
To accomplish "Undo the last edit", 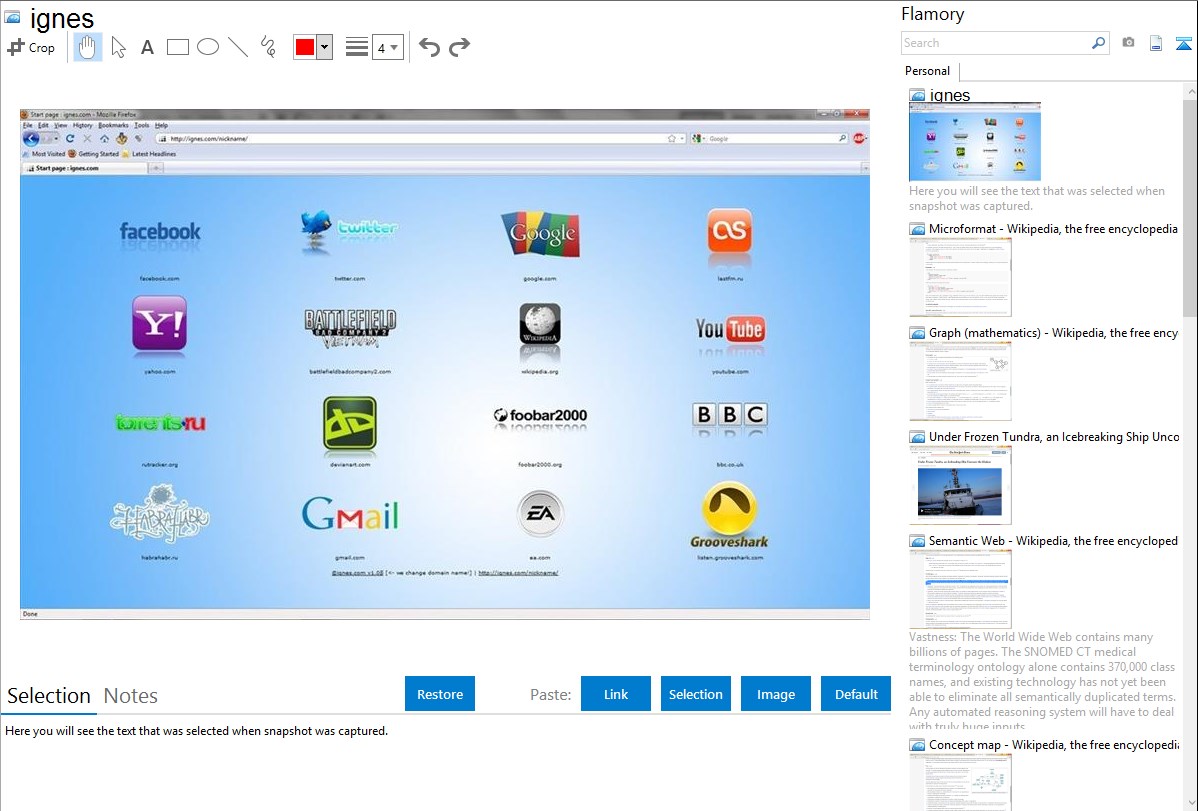I will [x=429, y=47].
